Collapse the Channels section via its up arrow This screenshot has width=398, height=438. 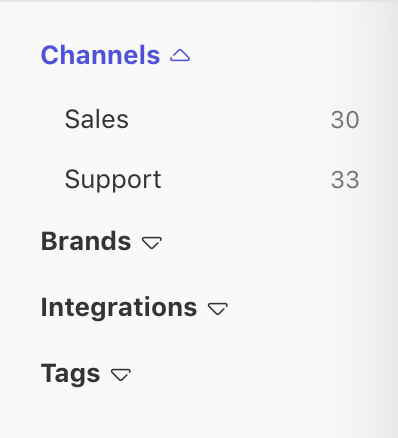tap(180, 55)
